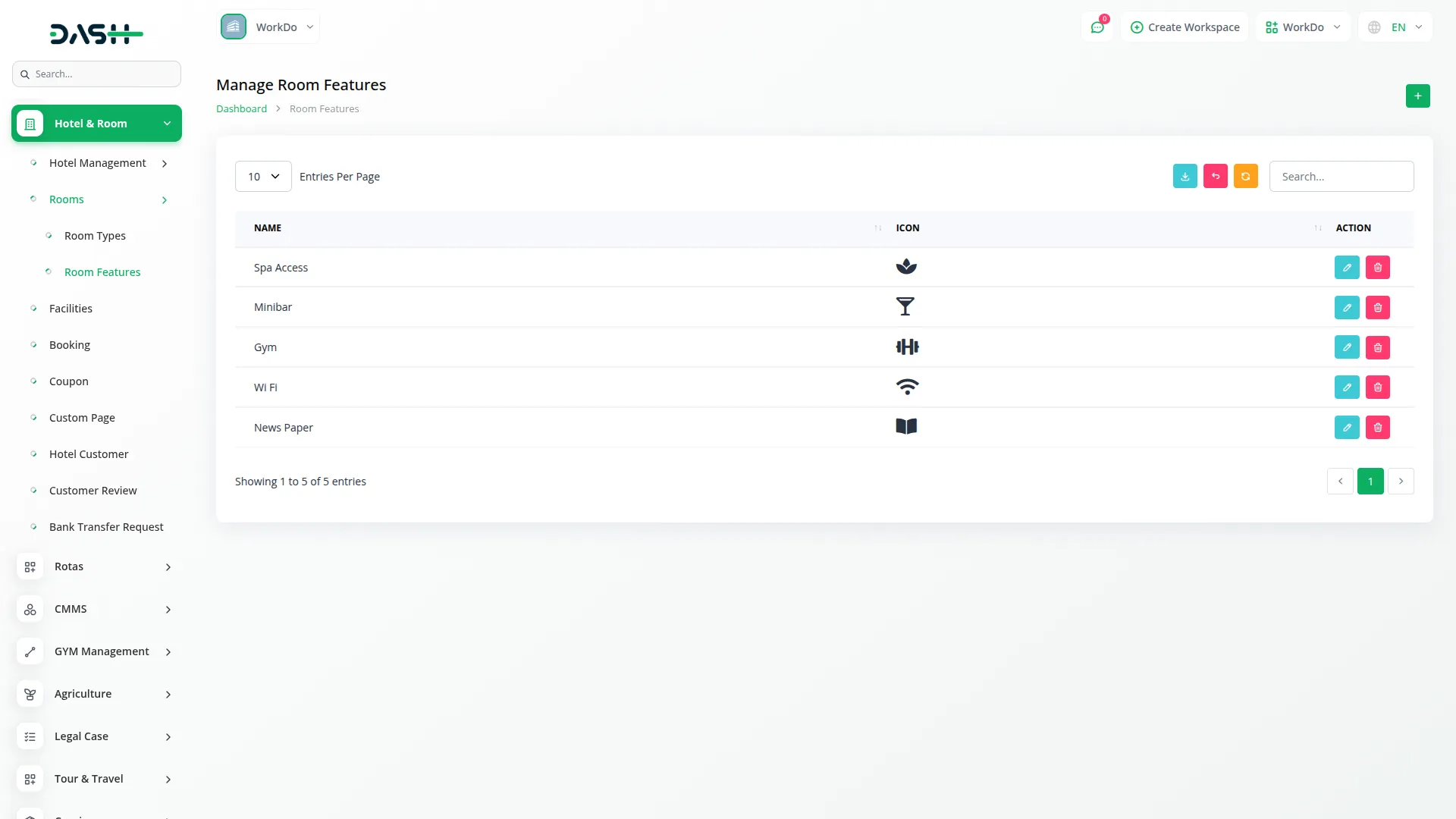Delete the News Paper feature
1456x819 pixels.
pyautogui.click(x=1377, y=427)
